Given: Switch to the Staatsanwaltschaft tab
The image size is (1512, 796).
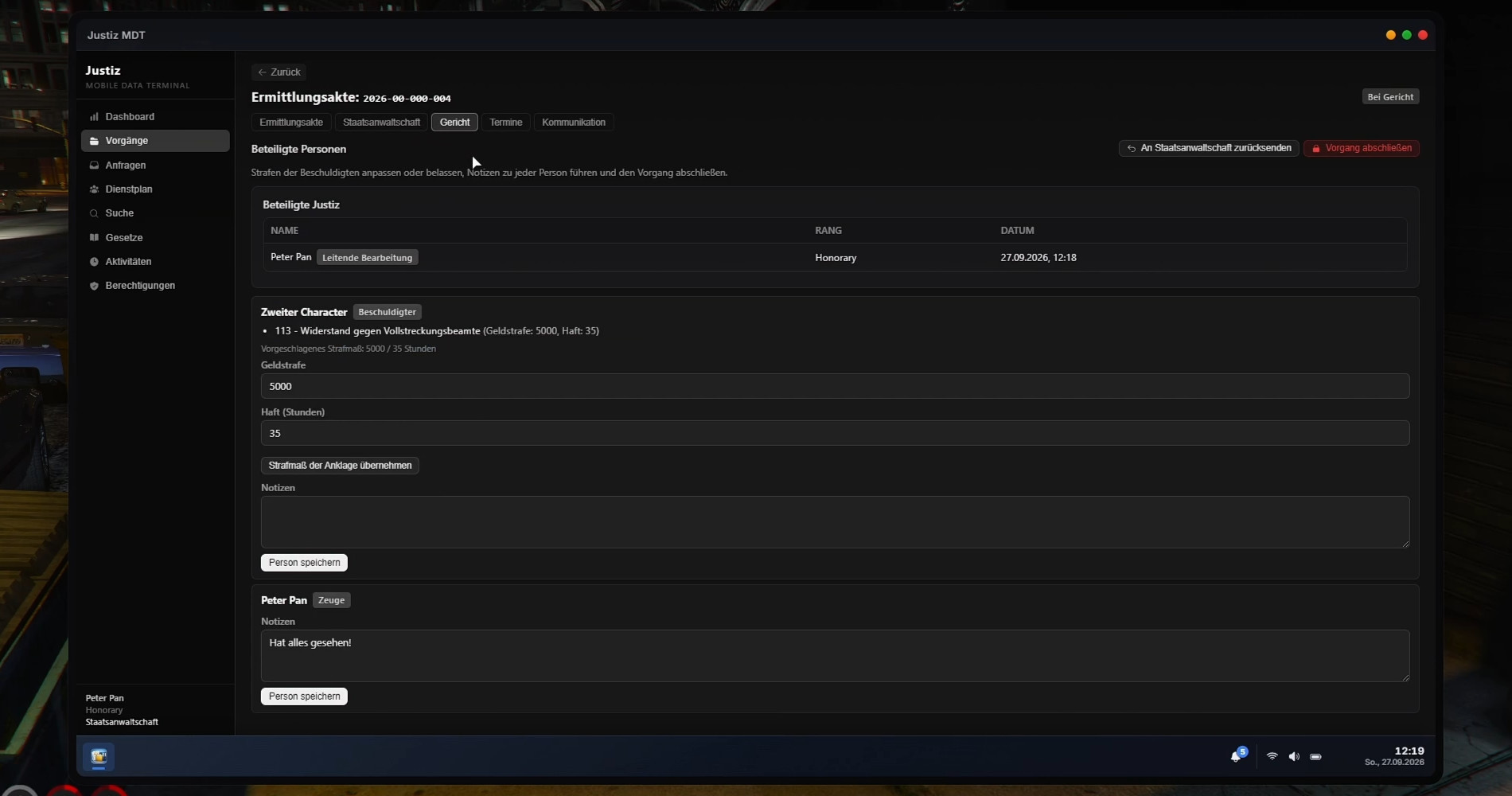Looking at the screenshot, I should [x=381, y=122].
